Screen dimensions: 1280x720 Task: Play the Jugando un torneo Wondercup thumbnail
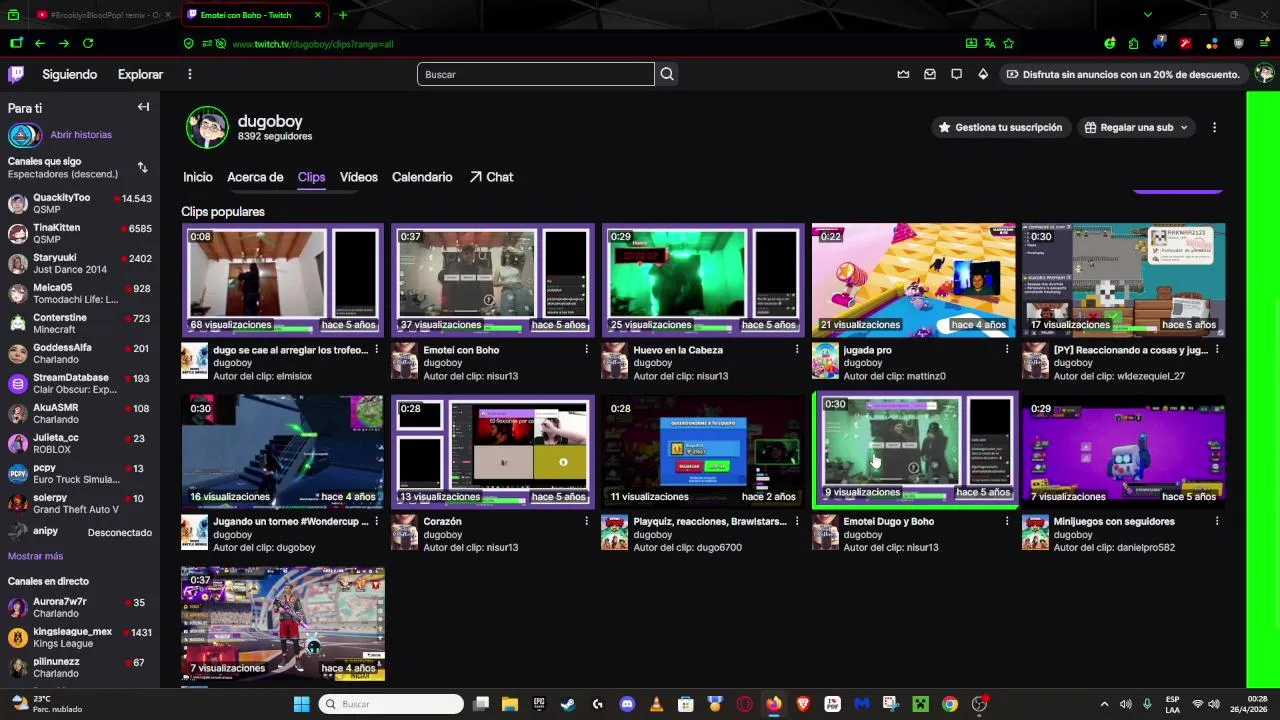tap(282, 451)
